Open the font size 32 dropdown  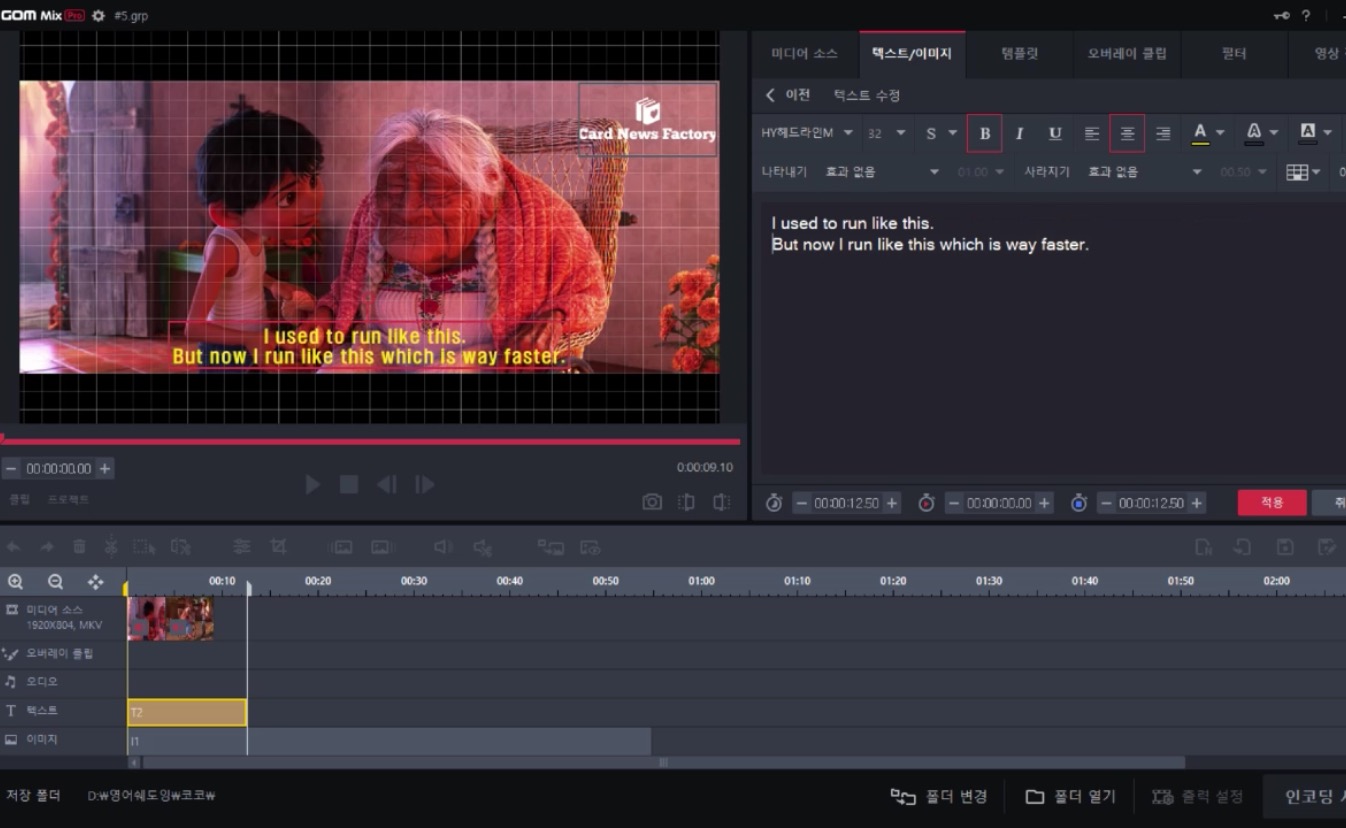[x=886, y=133]
